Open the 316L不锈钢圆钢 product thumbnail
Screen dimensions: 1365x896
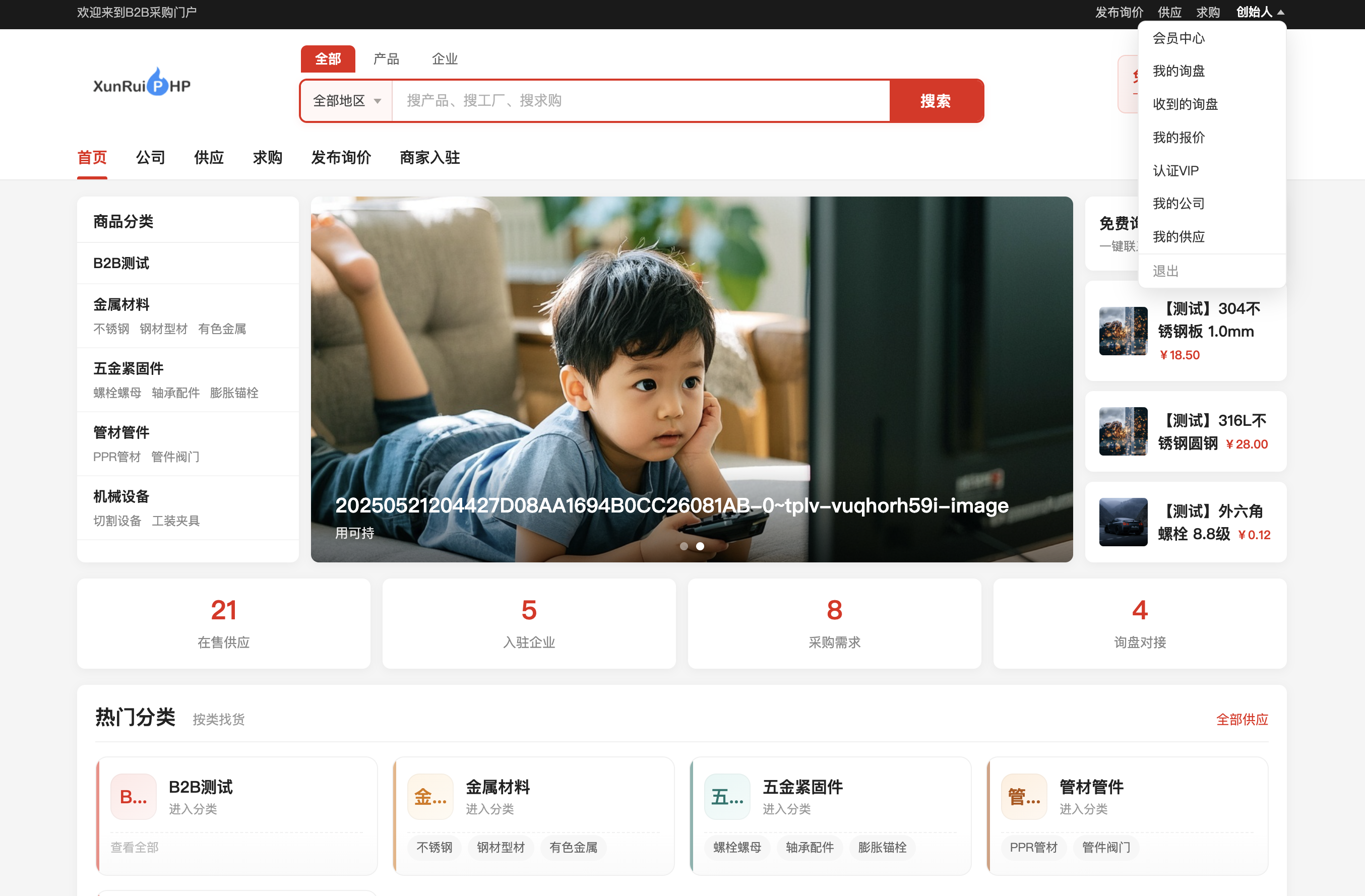tap(1123, 431)
